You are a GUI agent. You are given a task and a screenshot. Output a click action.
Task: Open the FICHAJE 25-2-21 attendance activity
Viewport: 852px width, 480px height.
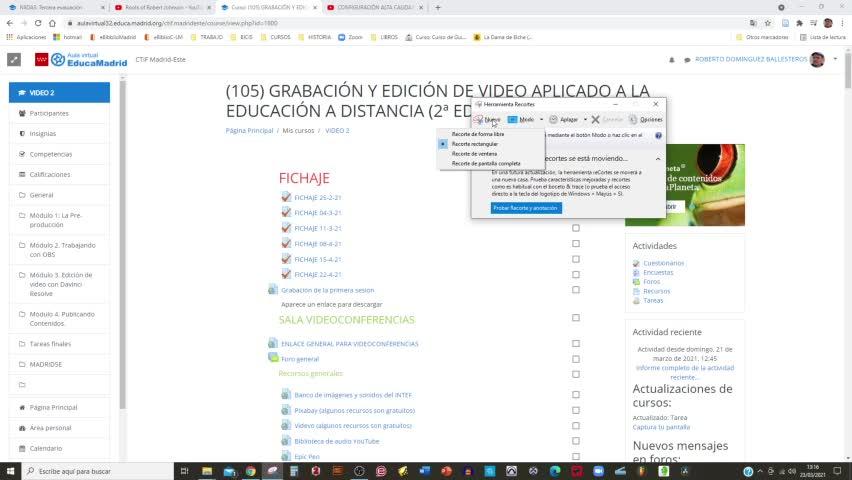pos(318,198)
